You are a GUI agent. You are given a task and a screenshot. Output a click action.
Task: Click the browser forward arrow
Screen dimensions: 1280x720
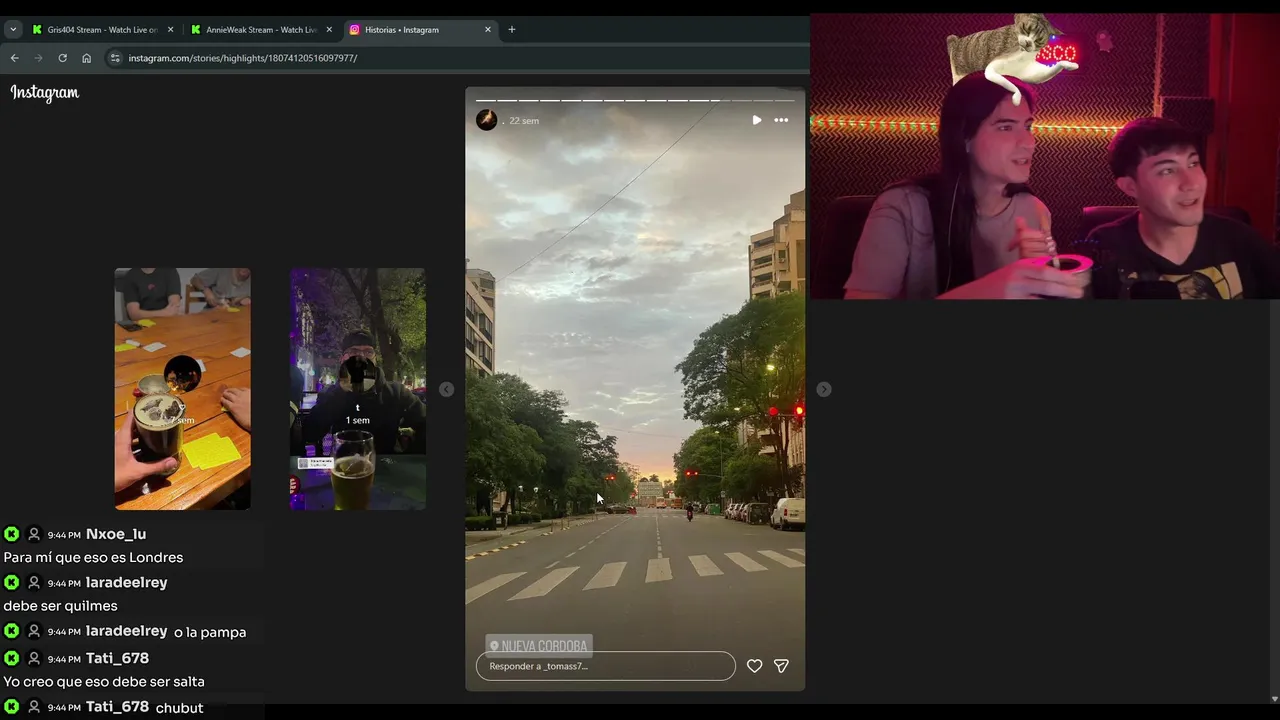(x=38, y=58)
